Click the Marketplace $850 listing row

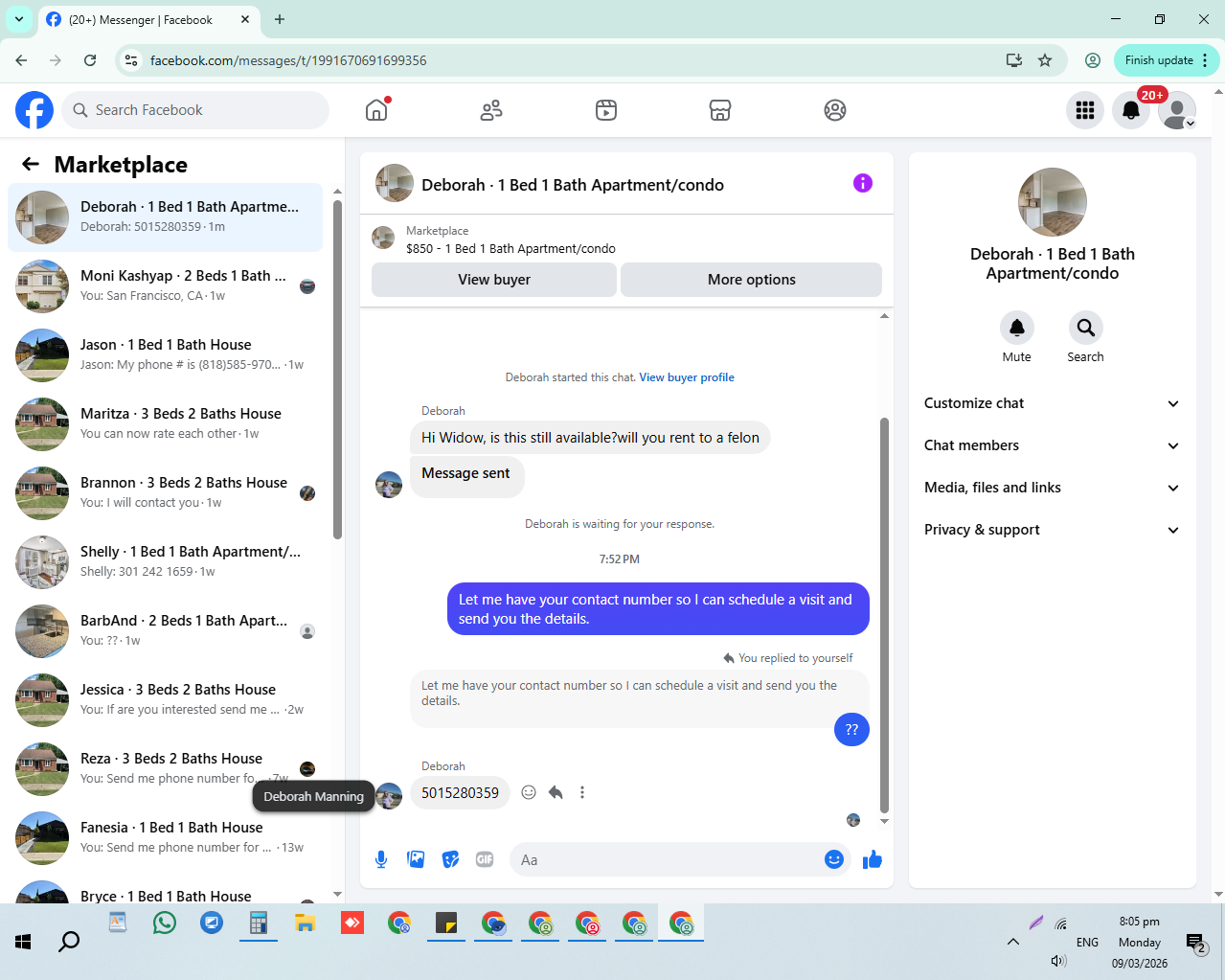(x=626, y=239)
